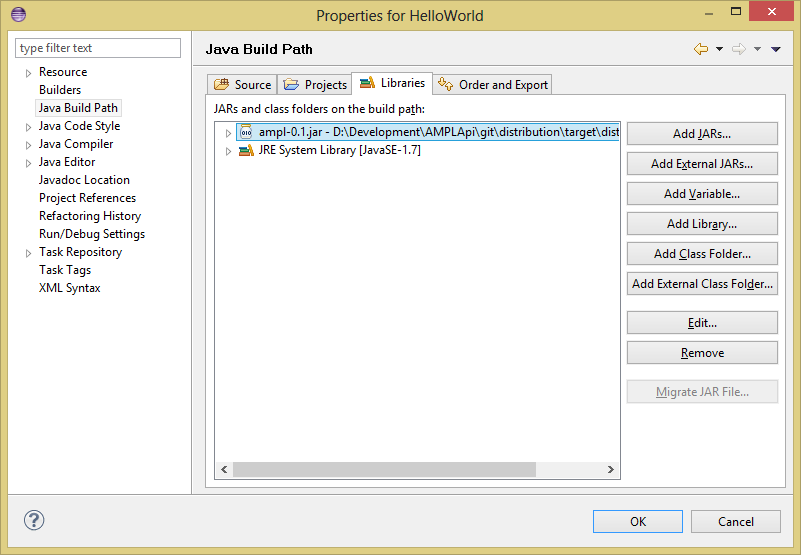Click Add External JARs... button
Screen dimensions: 801x555
click(702, 164)
